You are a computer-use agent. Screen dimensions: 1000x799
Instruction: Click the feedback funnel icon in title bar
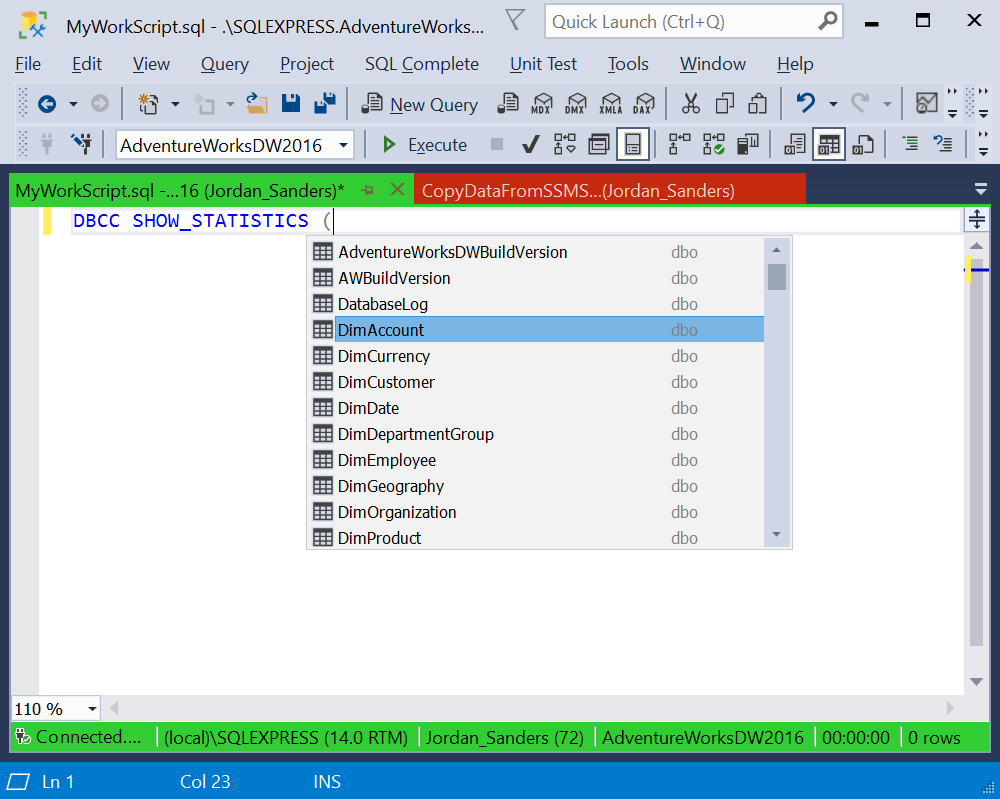(x=515, y=20)
